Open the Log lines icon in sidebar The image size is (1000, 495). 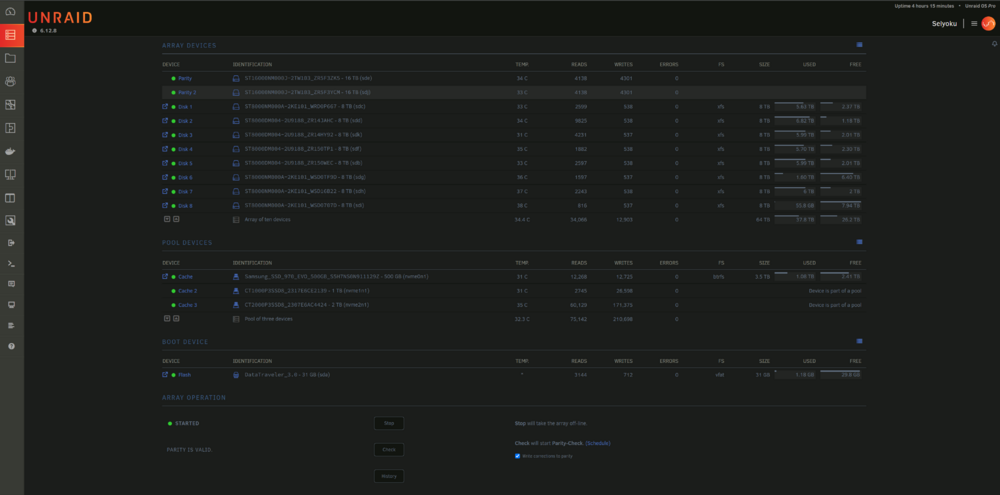(11, 325)
